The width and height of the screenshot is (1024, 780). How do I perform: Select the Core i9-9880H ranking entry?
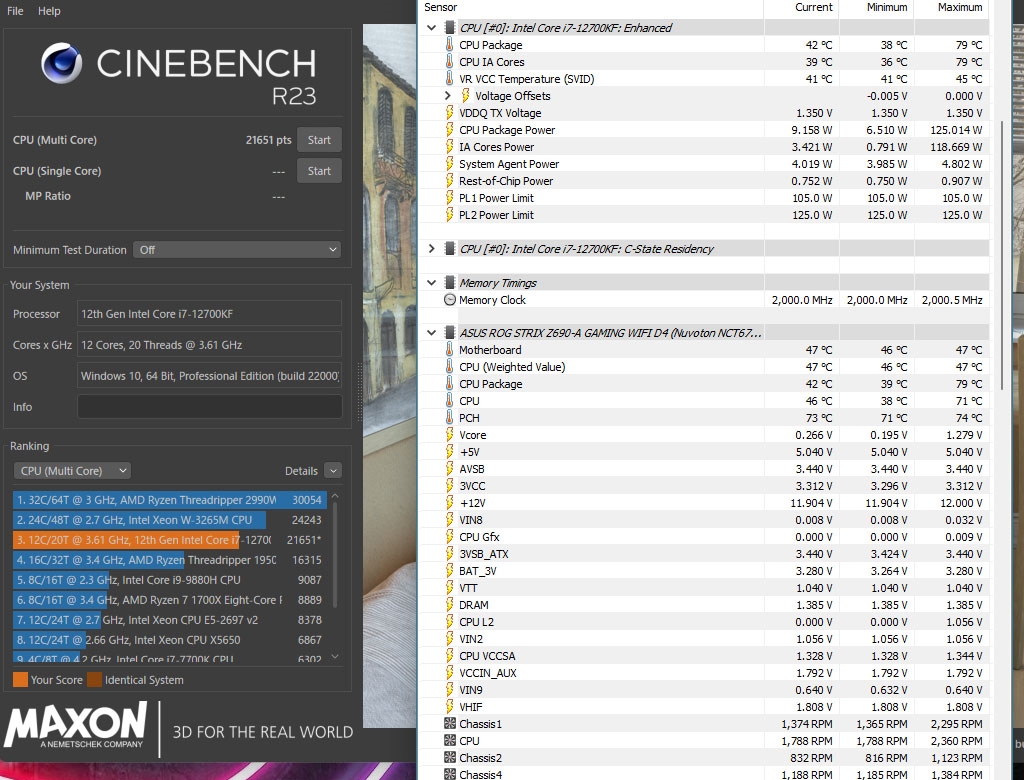(x=170, y=580)
